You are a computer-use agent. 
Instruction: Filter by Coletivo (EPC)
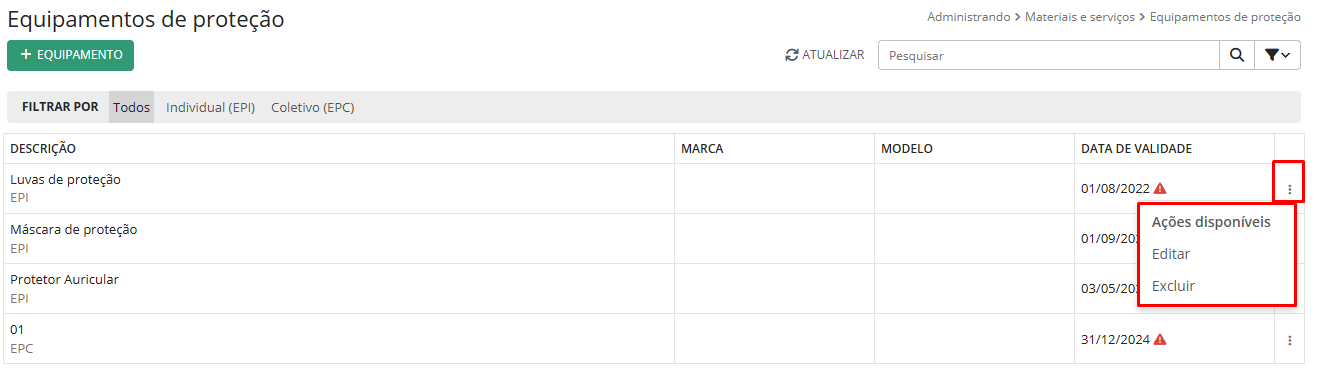[x=313, y=107]
